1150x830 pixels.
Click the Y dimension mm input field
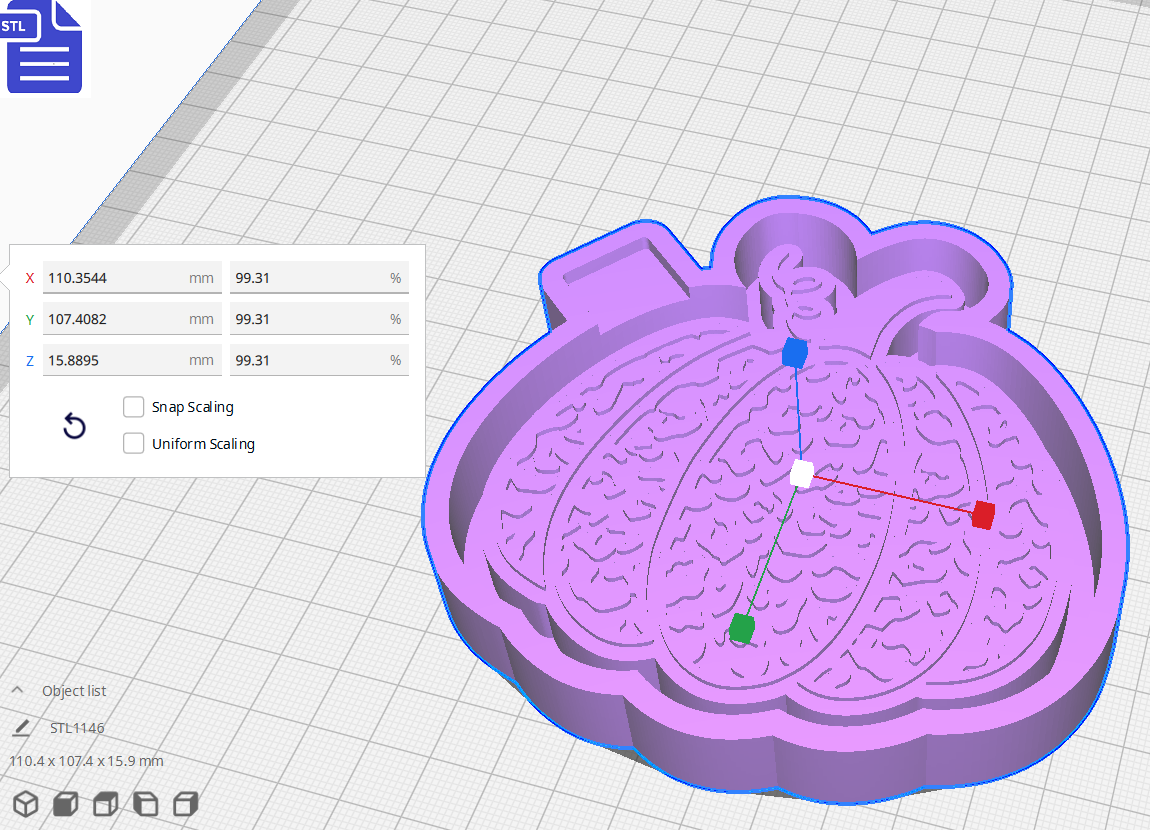tap(131, 318)
